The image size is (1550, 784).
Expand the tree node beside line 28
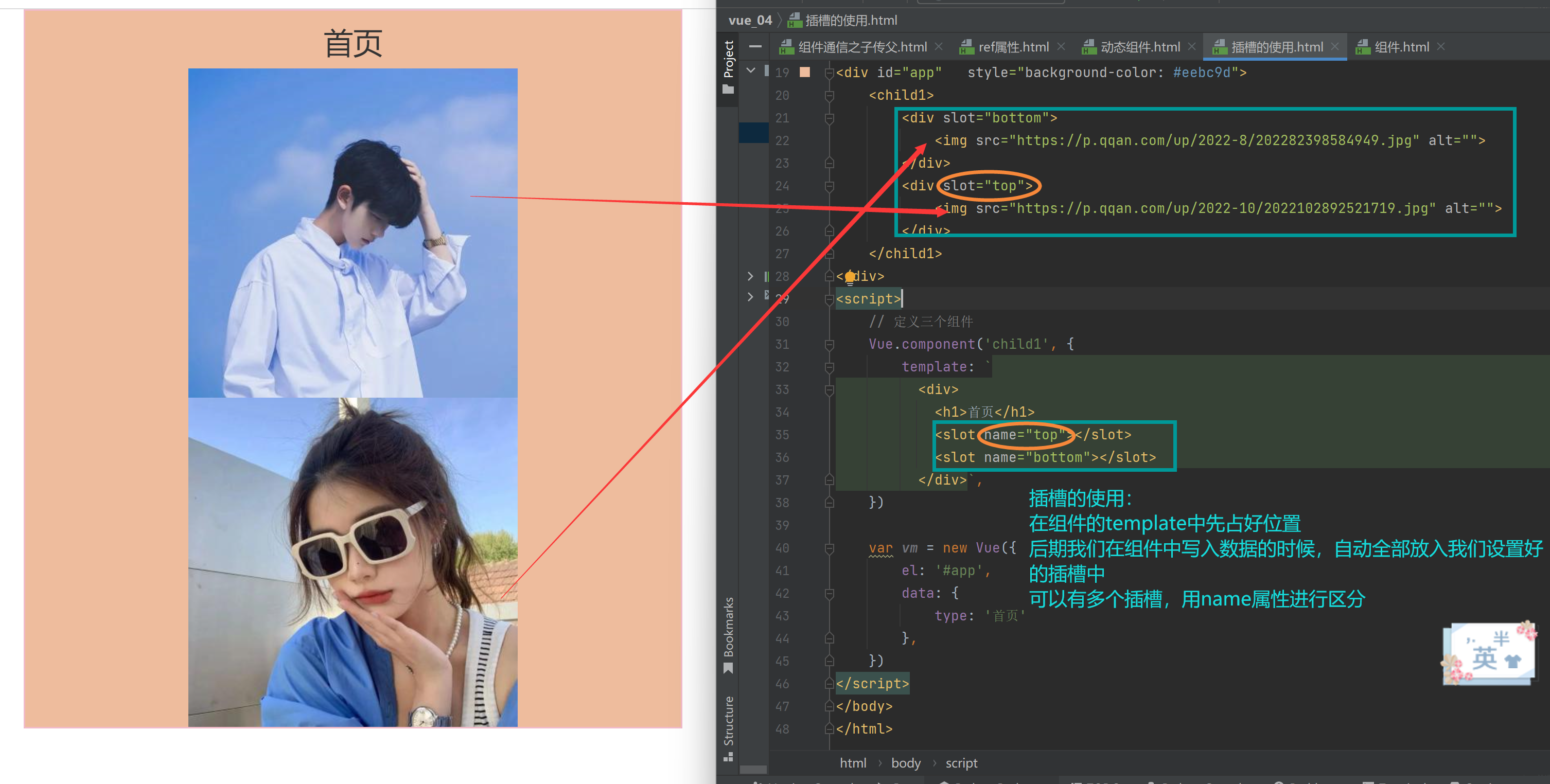point(750,276)
